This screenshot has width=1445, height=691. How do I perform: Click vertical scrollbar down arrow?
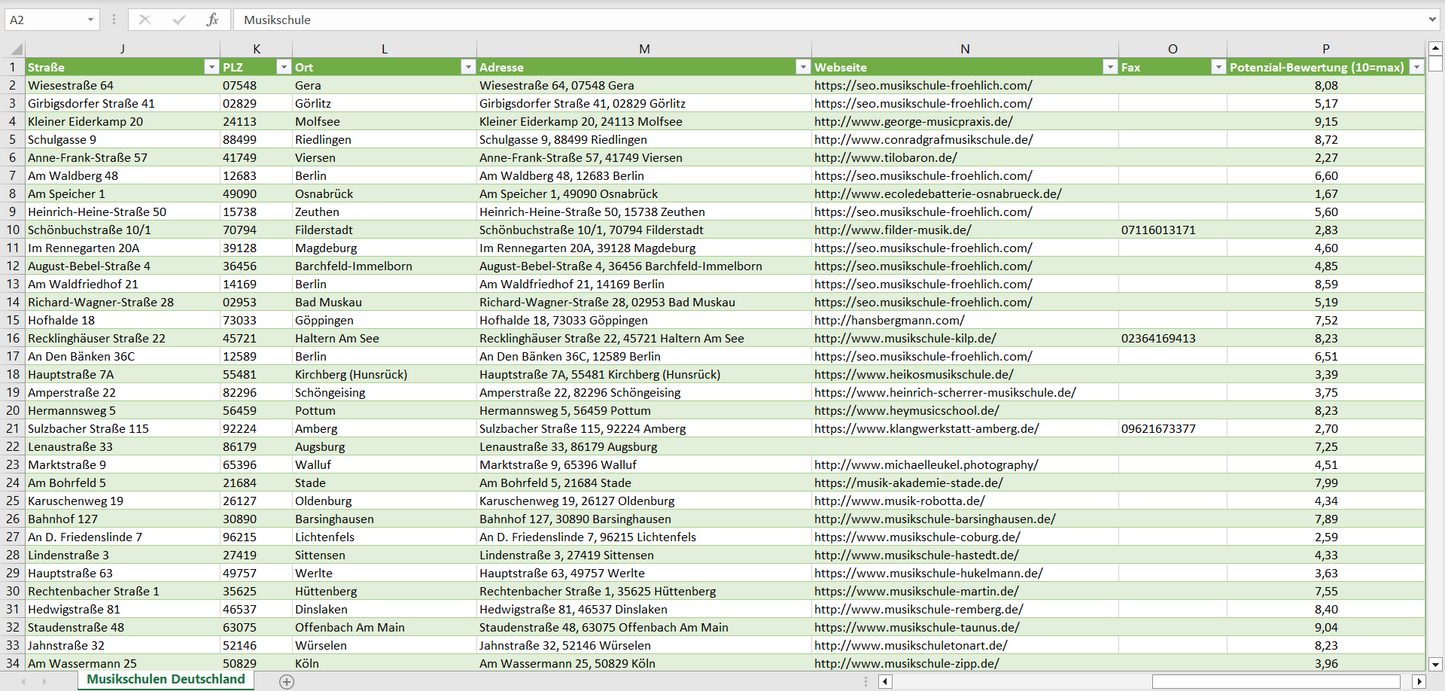point(1435,663)
